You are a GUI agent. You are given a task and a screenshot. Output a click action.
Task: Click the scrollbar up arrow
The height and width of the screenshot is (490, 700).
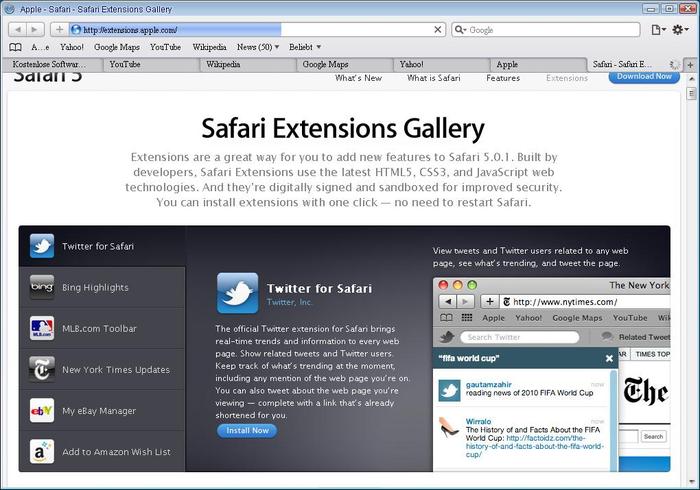(692, 79)
